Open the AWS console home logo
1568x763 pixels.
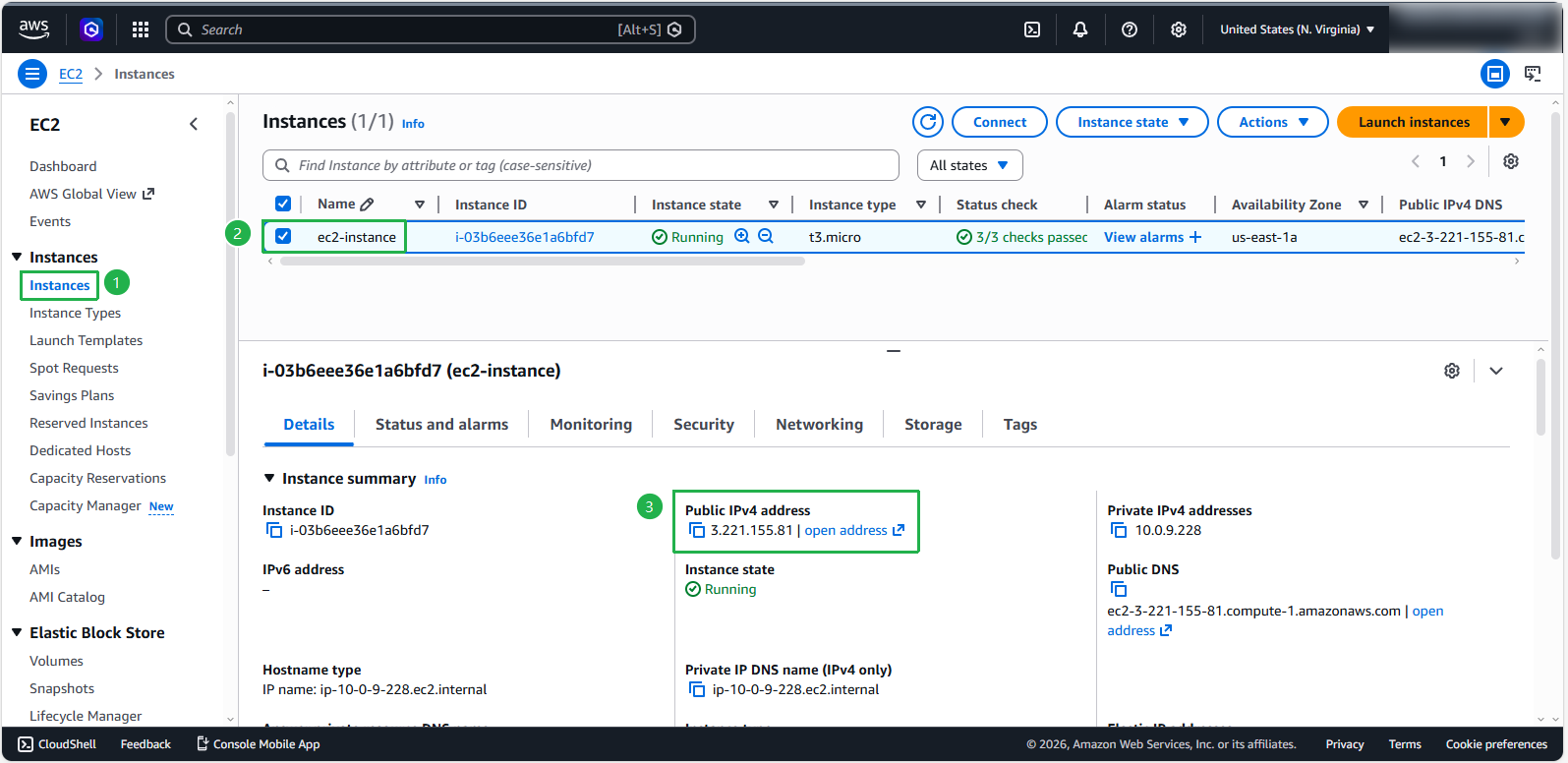click(33, 29)
